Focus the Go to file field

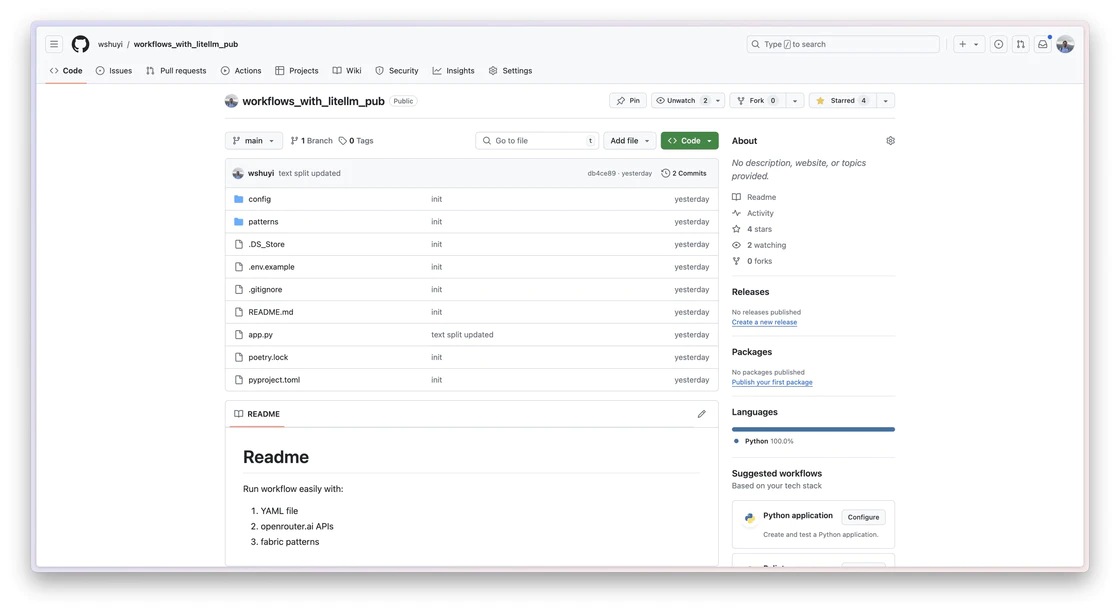536,141
